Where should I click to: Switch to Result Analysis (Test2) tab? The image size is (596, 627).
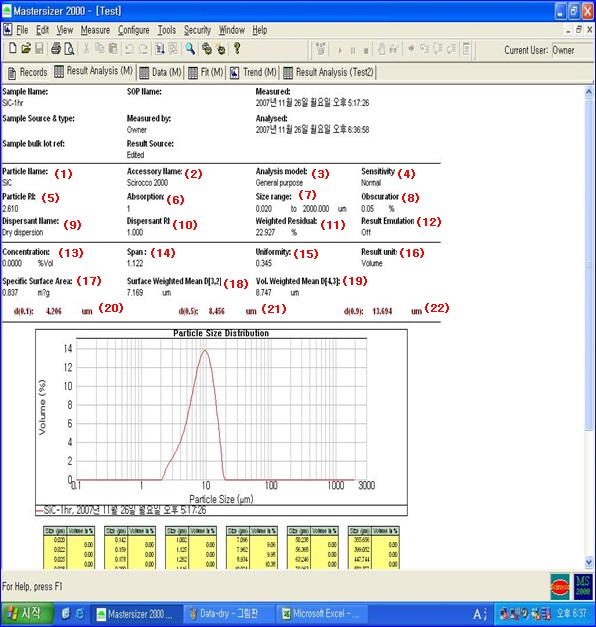tap(328, 72)
